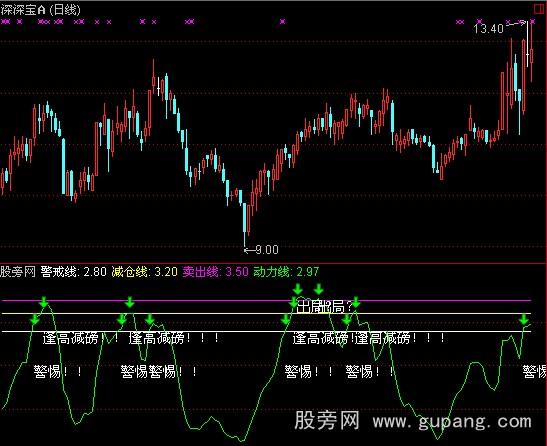The width and height of the screenshot is (547, 446).
Task: Click the 股旁网 indicator name label
Action: coord(18,271)
